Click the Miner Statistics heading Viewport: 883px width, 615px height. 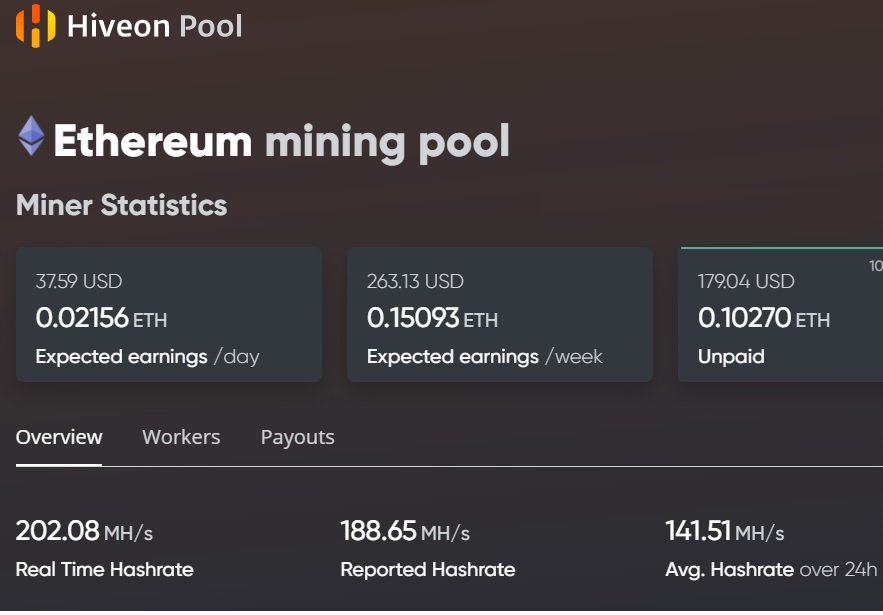pos(122,205)
